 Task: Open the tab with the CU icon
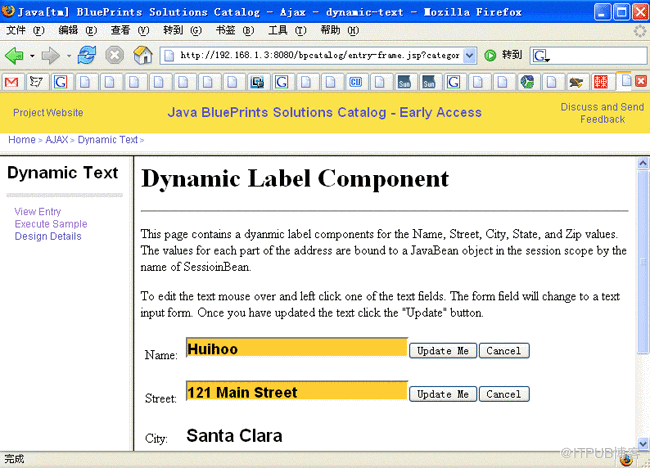[355, 82]
